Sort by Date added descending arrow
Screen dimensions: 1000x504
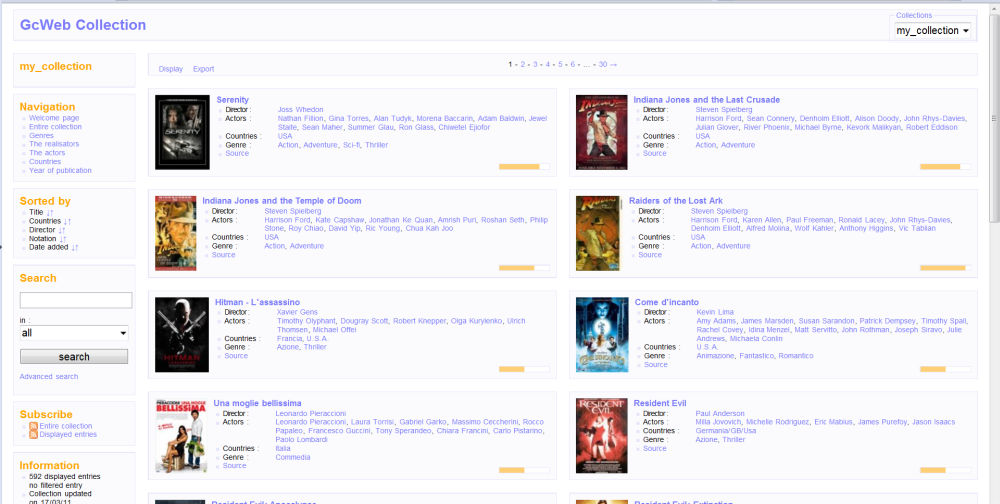pos(73,248)
